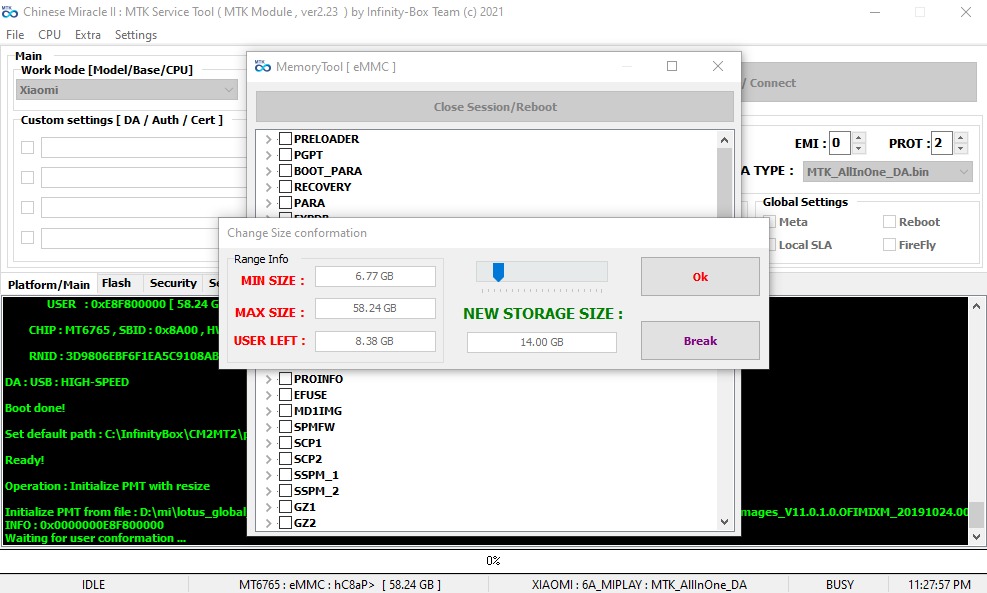The height and width of the screenshot is (593, 987).
Task: Expand the EFUSE tree node
Action: tap(268, 395)
